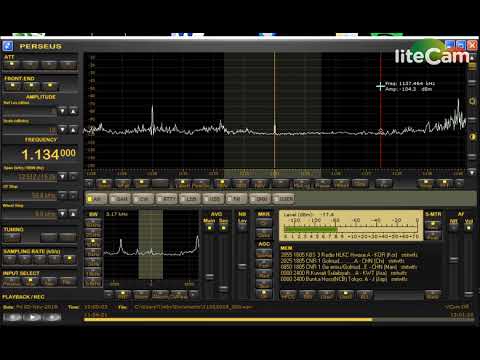Start playback with the play button
480x360 pixels.
(32, 317)
